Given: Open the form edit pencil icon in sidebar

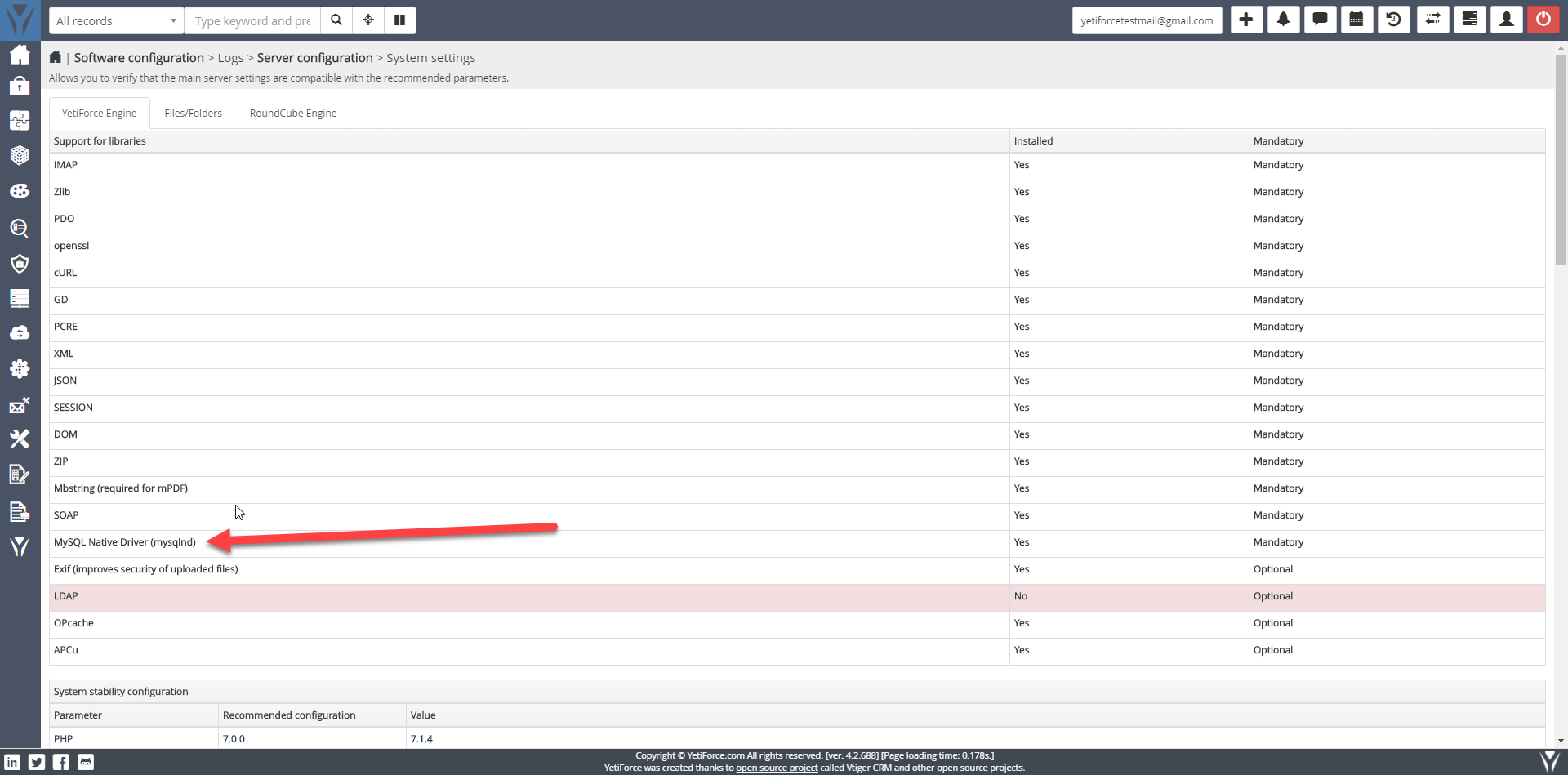Looking at the screenshot, I should click(x=20, y=474).
